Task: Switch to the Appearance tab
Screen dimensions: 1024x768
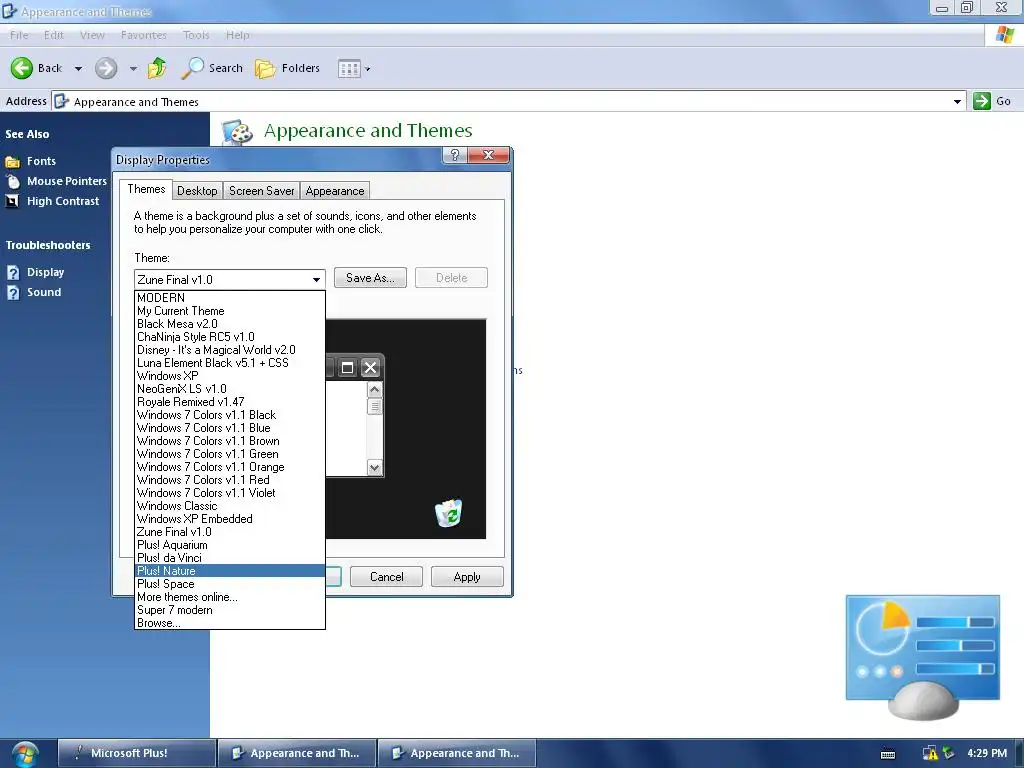Action: [335, 191]
